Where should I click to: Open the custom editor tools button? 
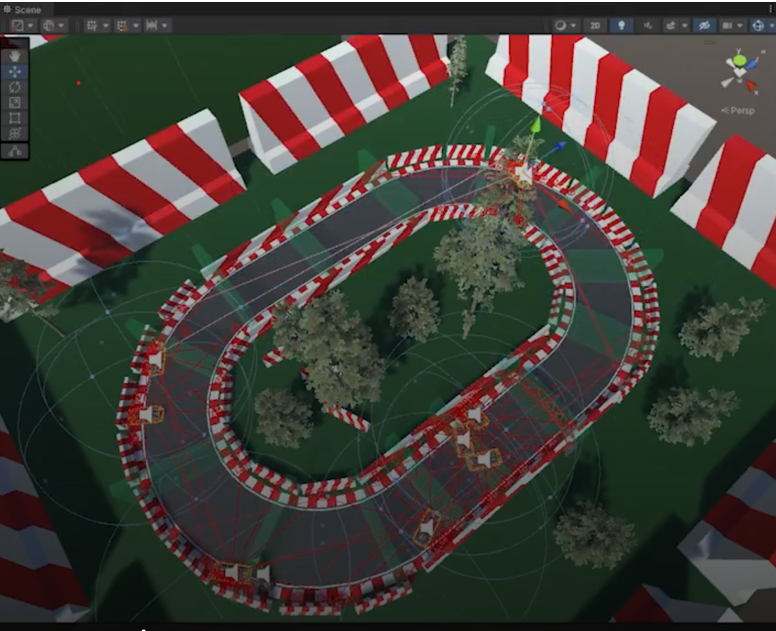click(x=15, y=151)
